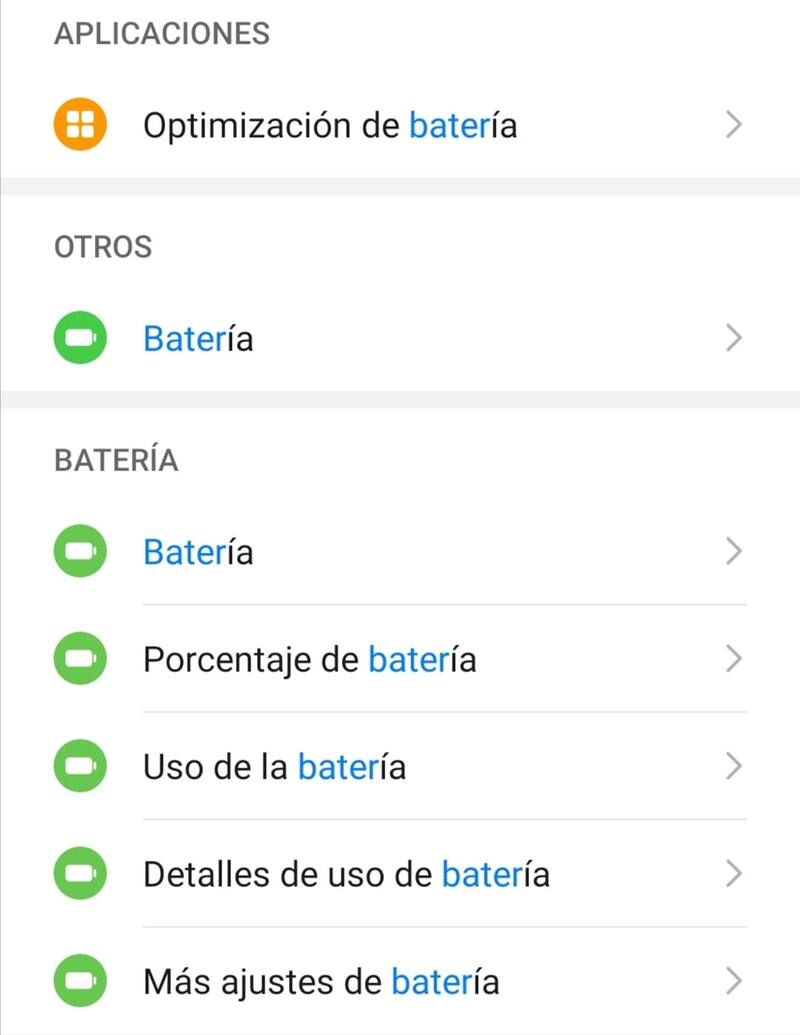Open Más ajustes de batería
This screenshot has width=800, height=1035.
coord(321,982)
